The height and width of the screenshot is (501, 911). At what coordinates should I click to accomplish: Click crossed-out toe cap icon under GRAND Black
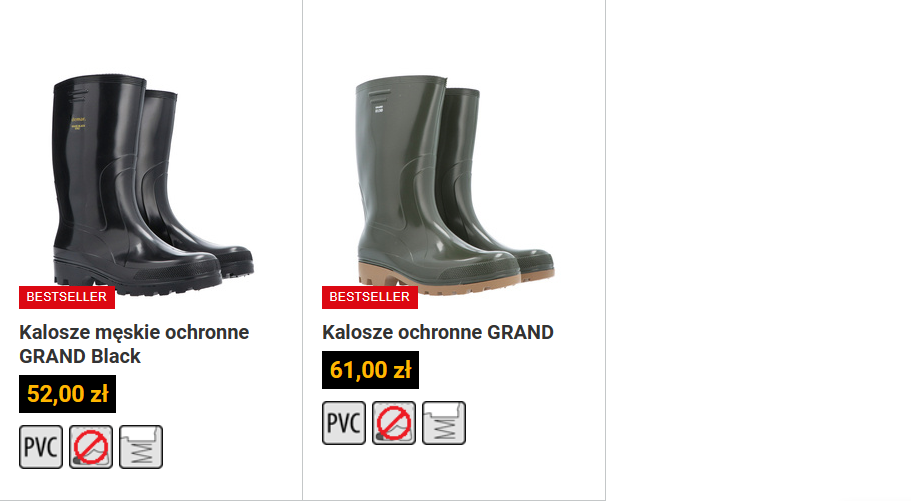tap(91, 447)
